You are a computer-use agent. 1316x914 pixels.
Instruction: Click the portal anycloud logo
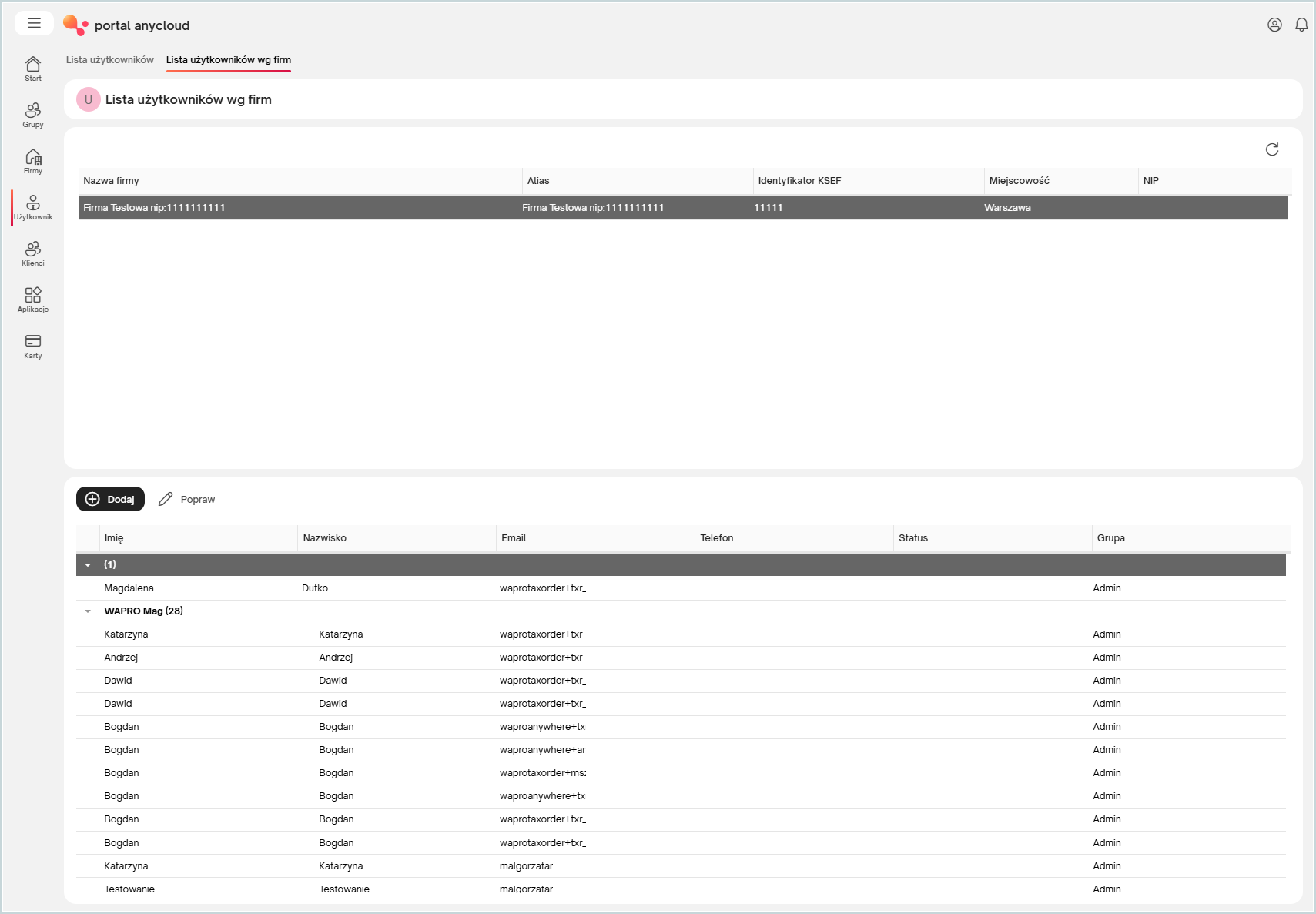[126, 25]
